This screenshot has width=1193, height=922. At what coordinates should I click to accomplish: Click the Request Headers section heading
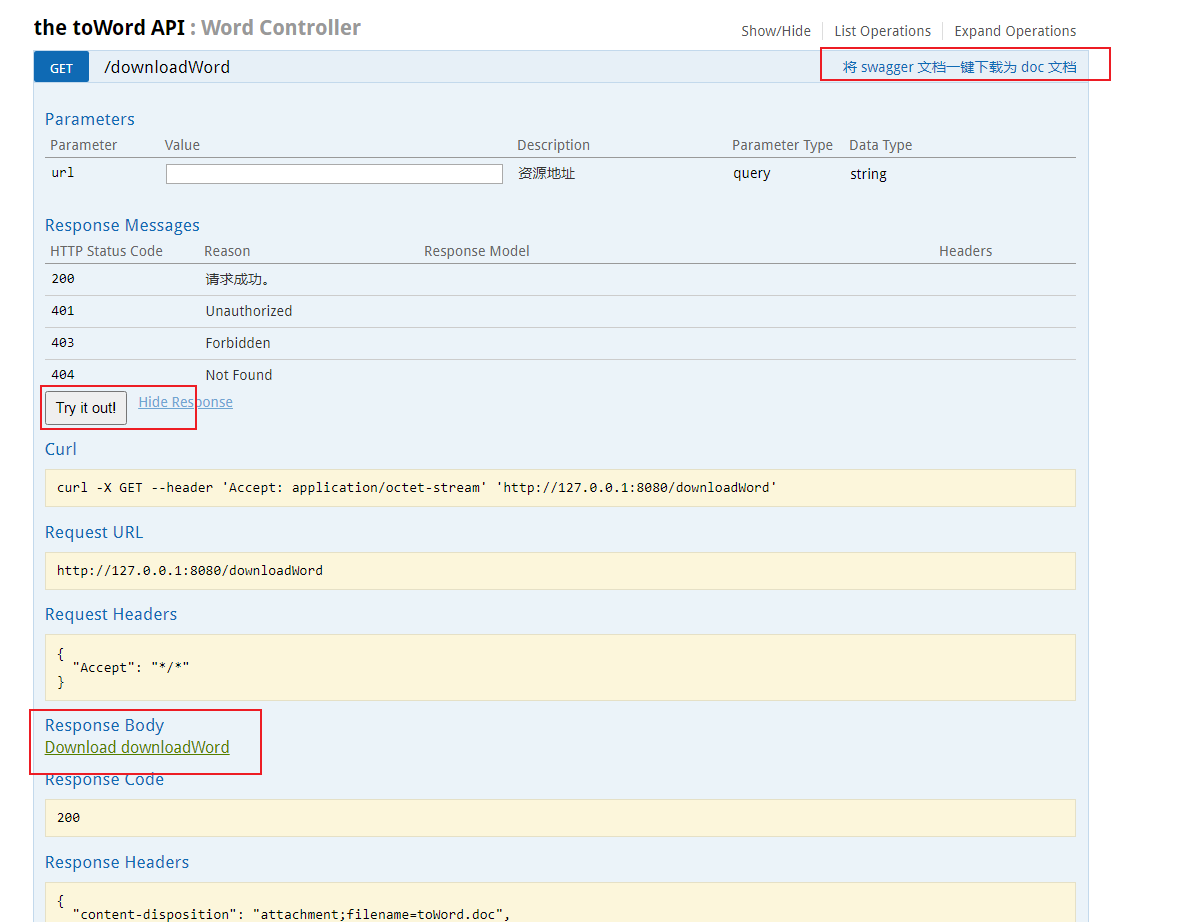111,615
